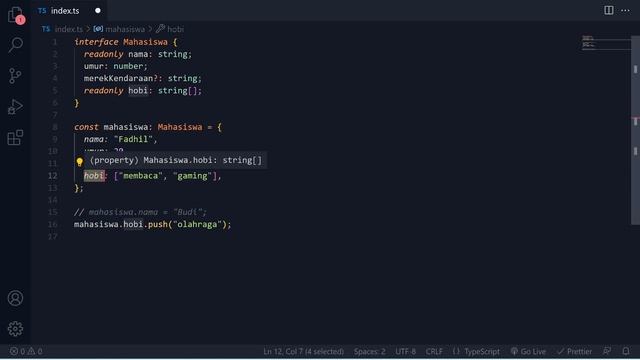This screenshot has height=360, width=640.
Task: Change line ending via CRLF
Action: 434,351
